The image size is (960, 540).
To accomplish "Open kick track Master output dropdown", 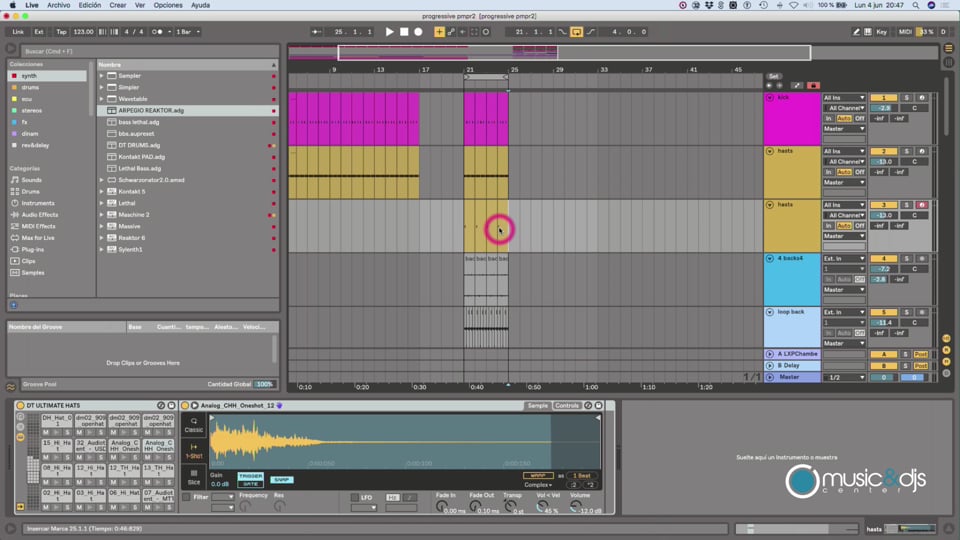I will click(x=844, y=129).
